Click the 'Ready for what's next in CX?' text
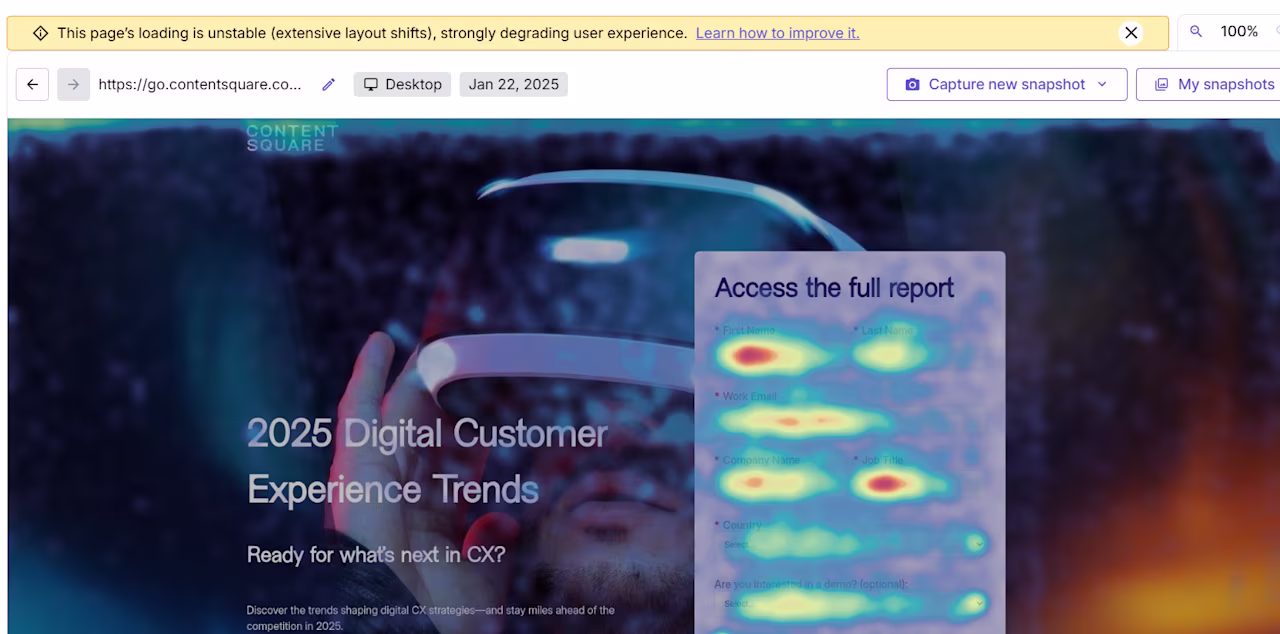1280x634 pixels. click(x=376, y=554)
